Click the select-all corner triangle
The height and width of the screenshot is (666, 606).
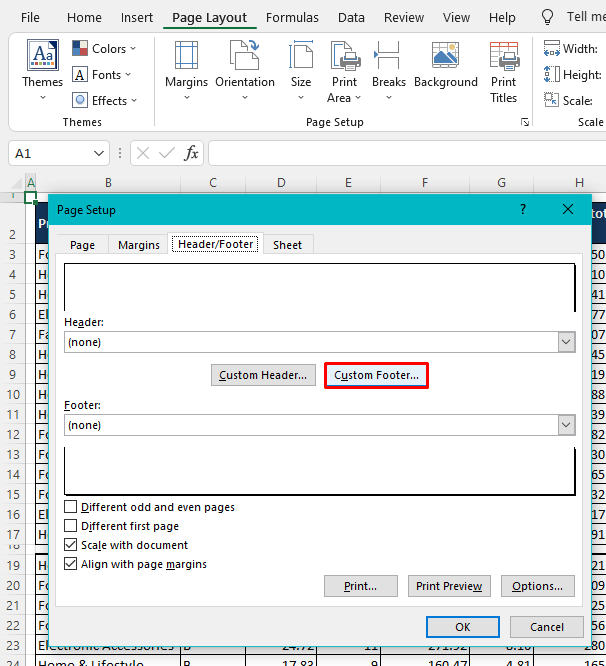(16, 183)
